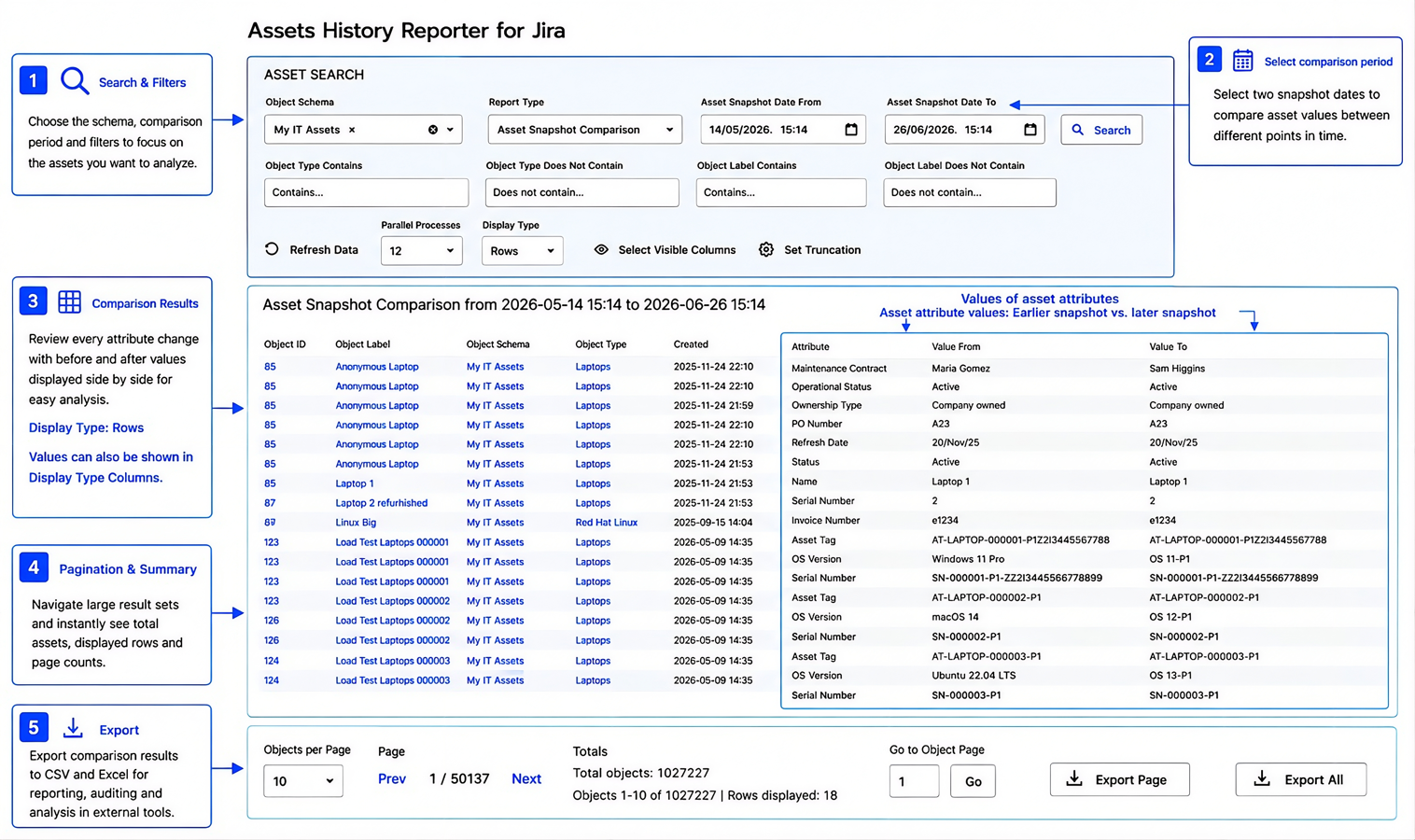Click the Red Hat Linux object type

tap(607, 523)
